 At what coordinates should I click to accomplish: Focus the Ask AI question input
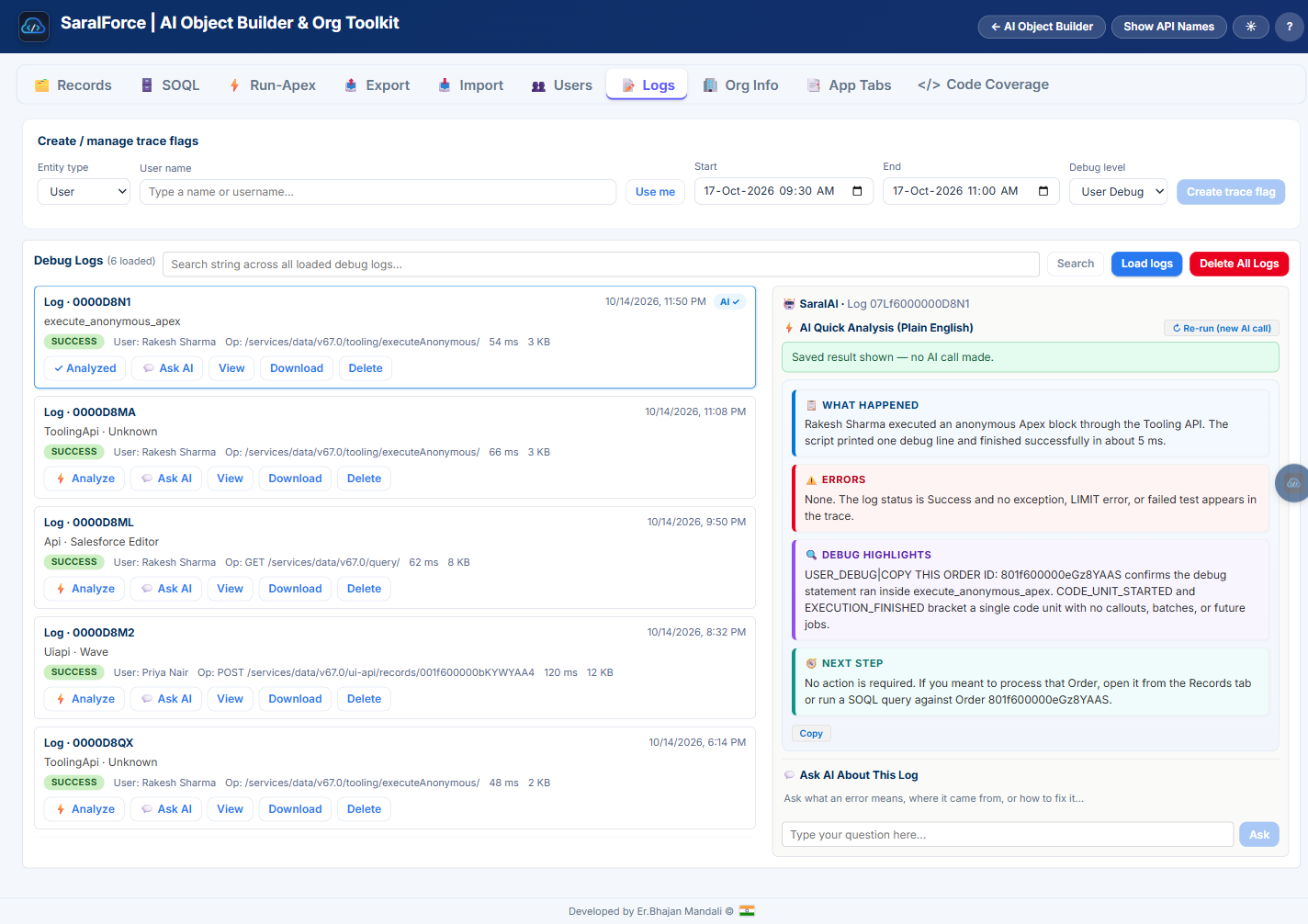(x=1007, y=835)
